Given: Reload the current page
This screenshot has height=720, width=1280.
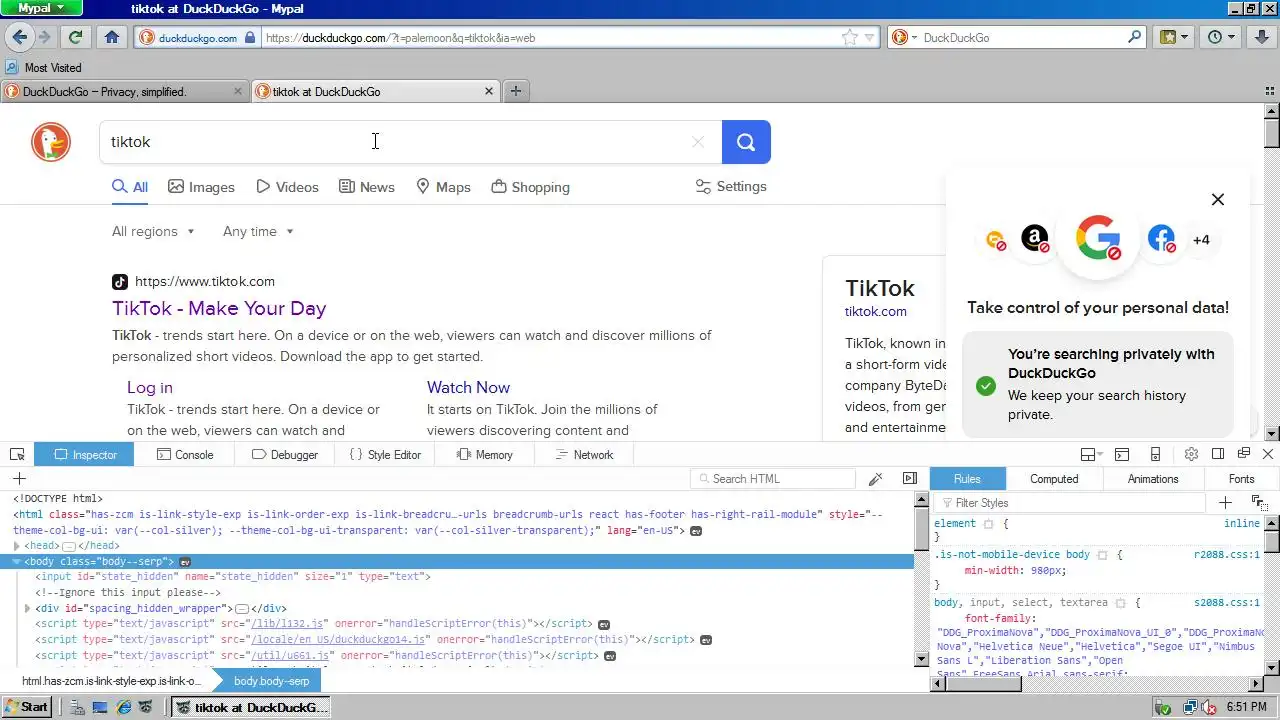Looking at the screenshot, I should point(75,37).
